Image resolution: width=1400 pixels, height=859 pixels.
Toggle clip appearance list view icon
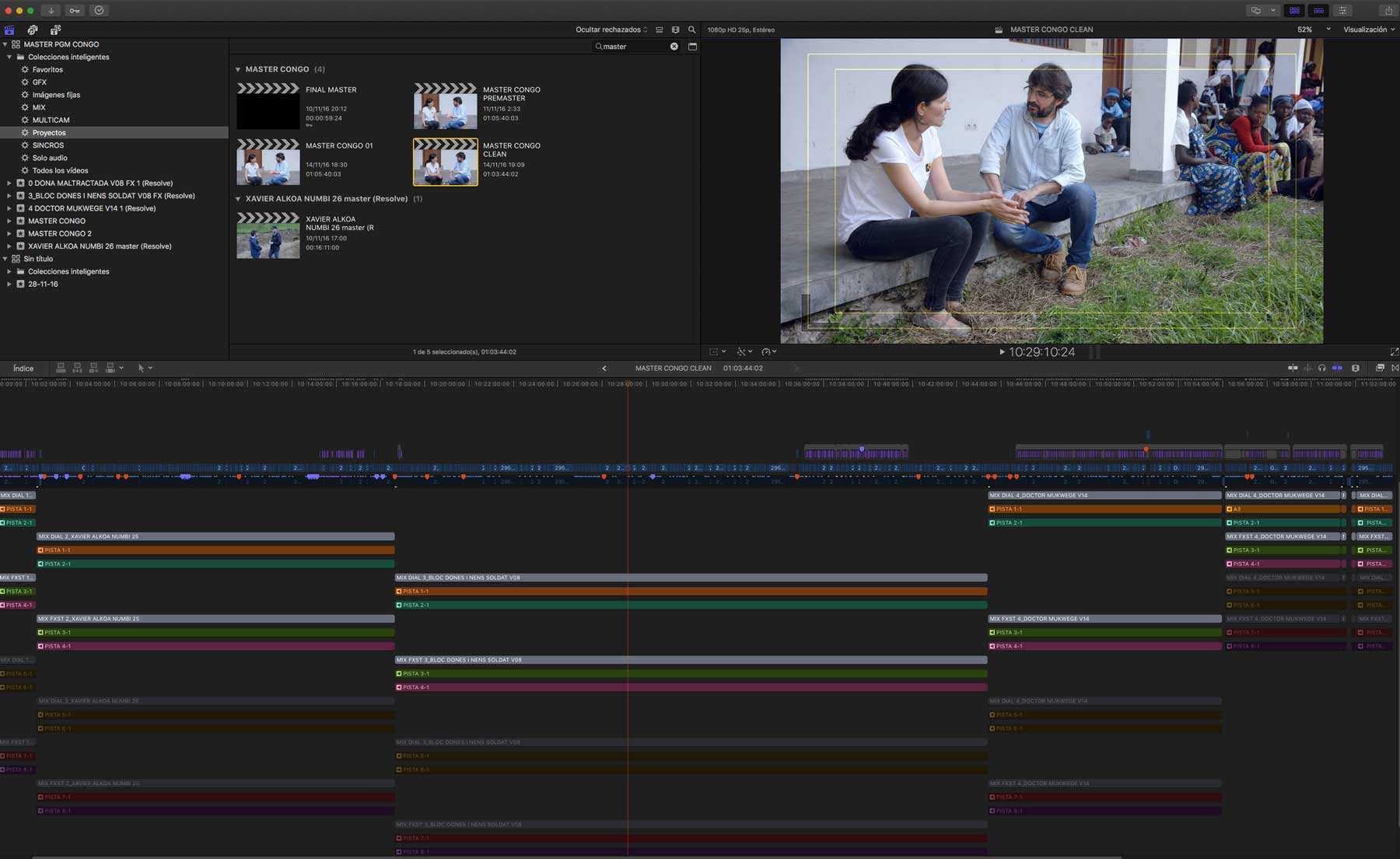coord(659,30)
